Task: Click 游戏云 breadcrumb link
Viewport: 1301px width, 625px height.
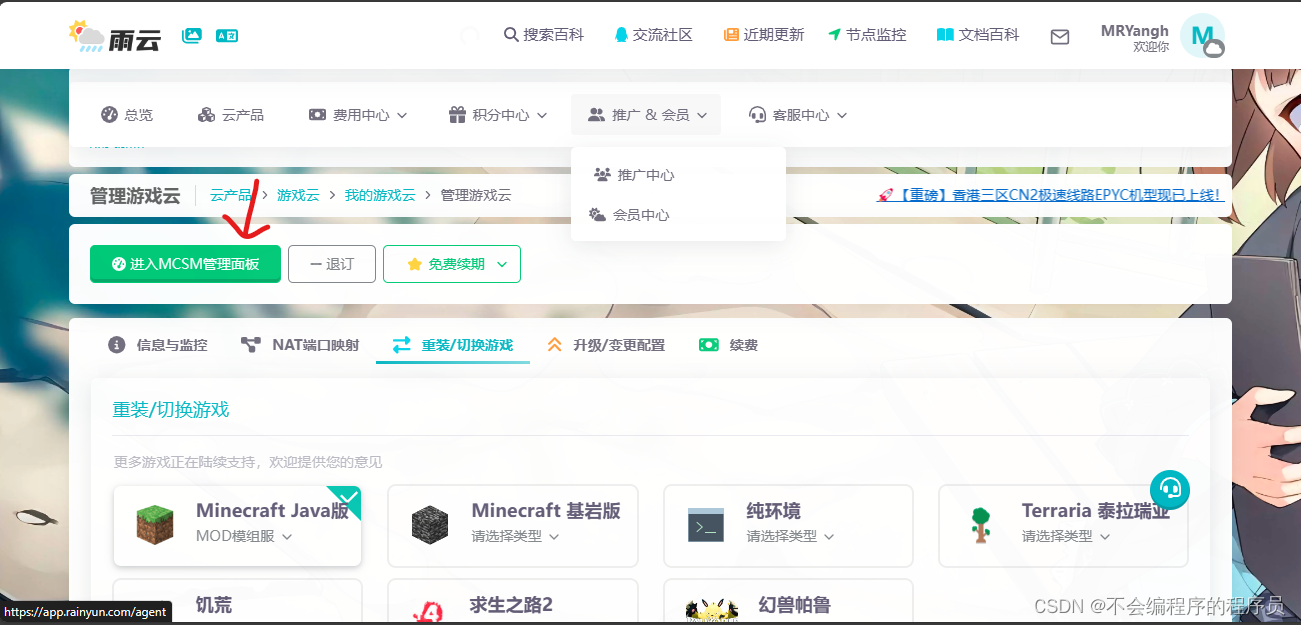Action: pyautogui.click(x=298, y=195)
